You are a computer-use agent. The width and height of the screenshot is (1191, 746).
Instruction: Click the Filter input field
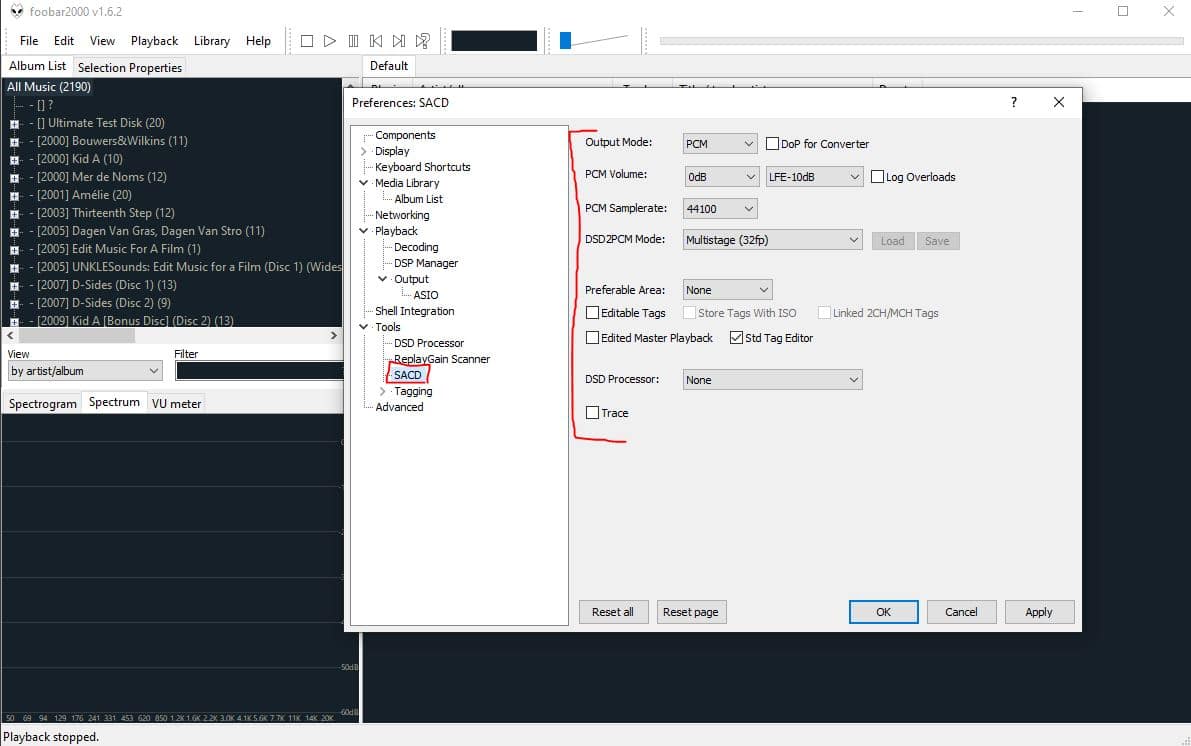click(x=259, y=371)
